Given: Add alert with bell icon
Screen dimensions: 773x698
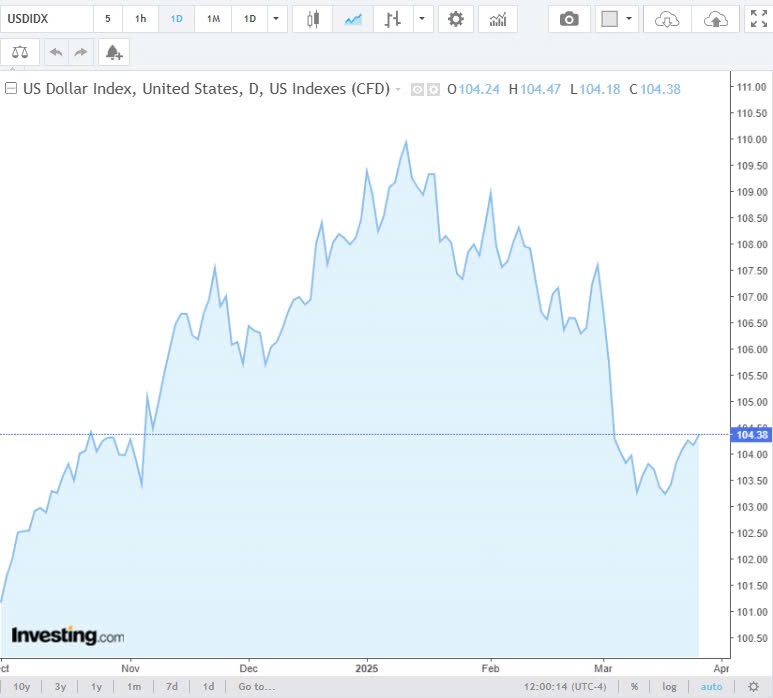Looking at the screenshot, I should click(x=113, y=52).
